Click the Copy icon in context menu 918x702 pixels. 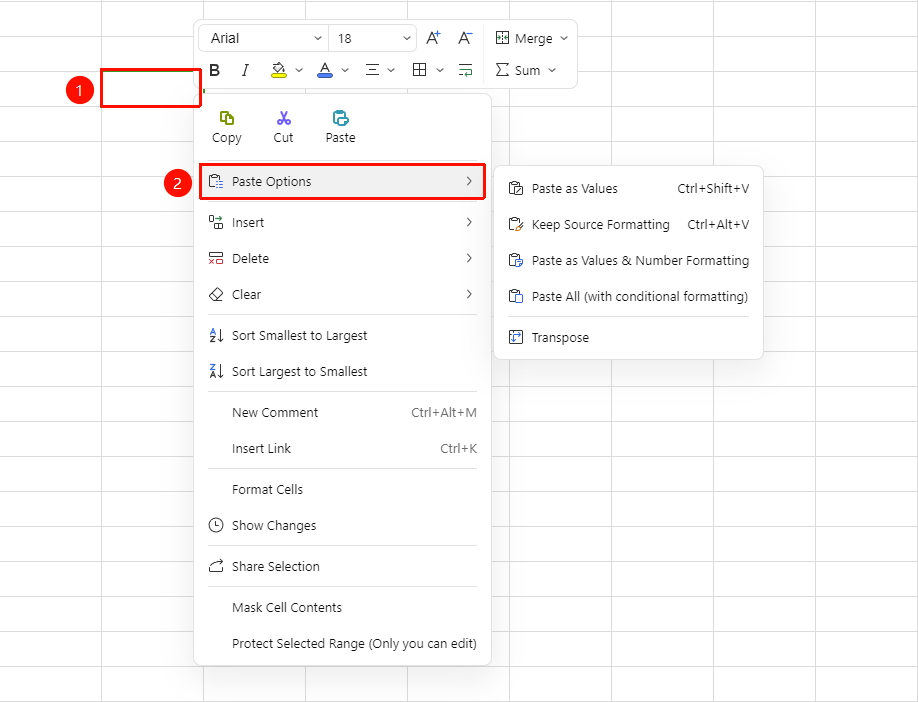pos(227,118)
